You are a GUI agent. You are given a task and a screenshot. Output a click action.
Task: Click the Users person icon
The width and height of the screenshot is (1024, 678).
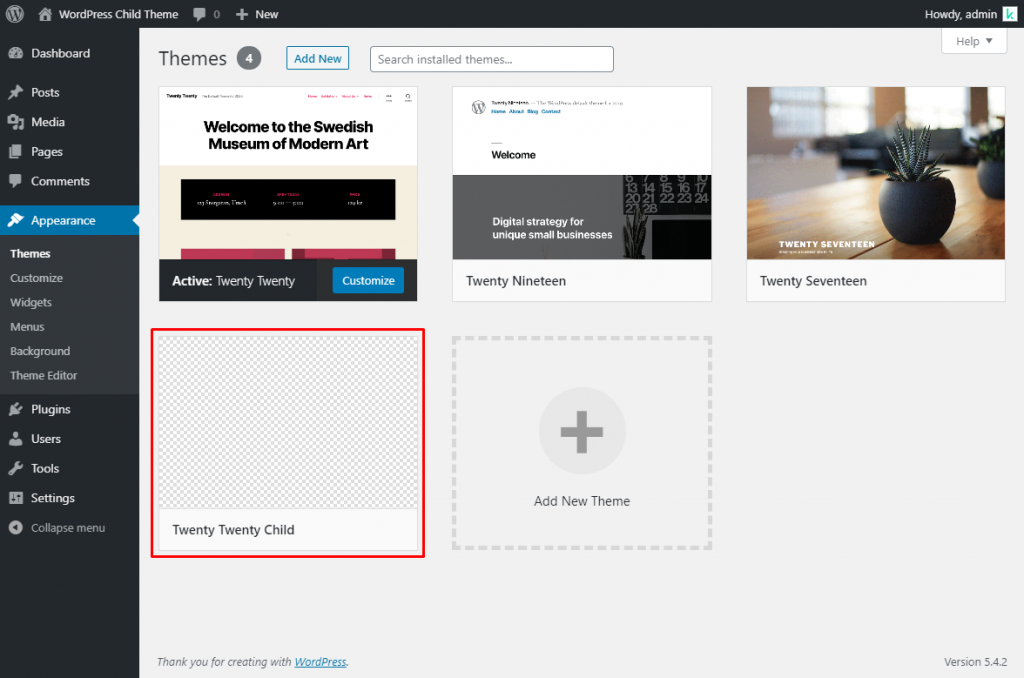(x=16, y=439)
